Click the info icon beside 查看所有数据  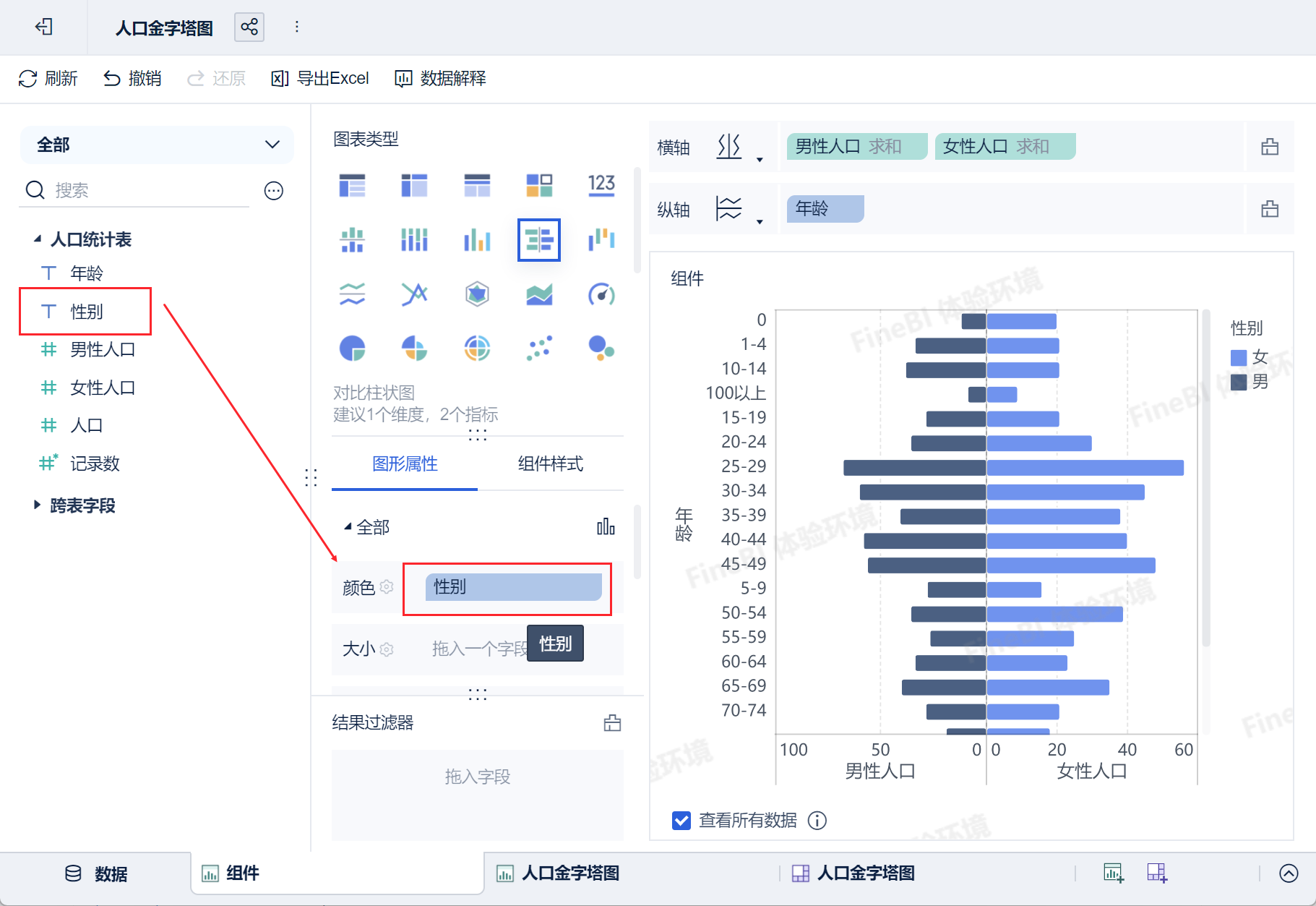click(x=817, y=820)
